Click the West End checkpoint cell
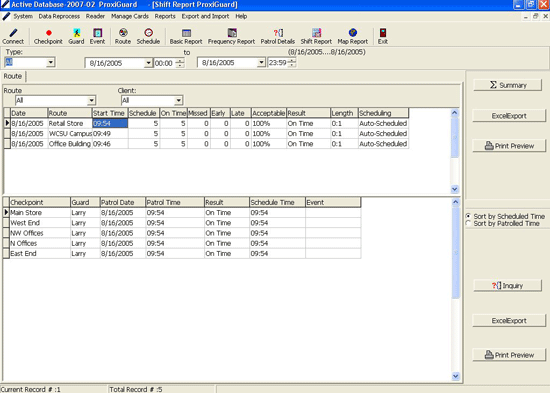 40,223
